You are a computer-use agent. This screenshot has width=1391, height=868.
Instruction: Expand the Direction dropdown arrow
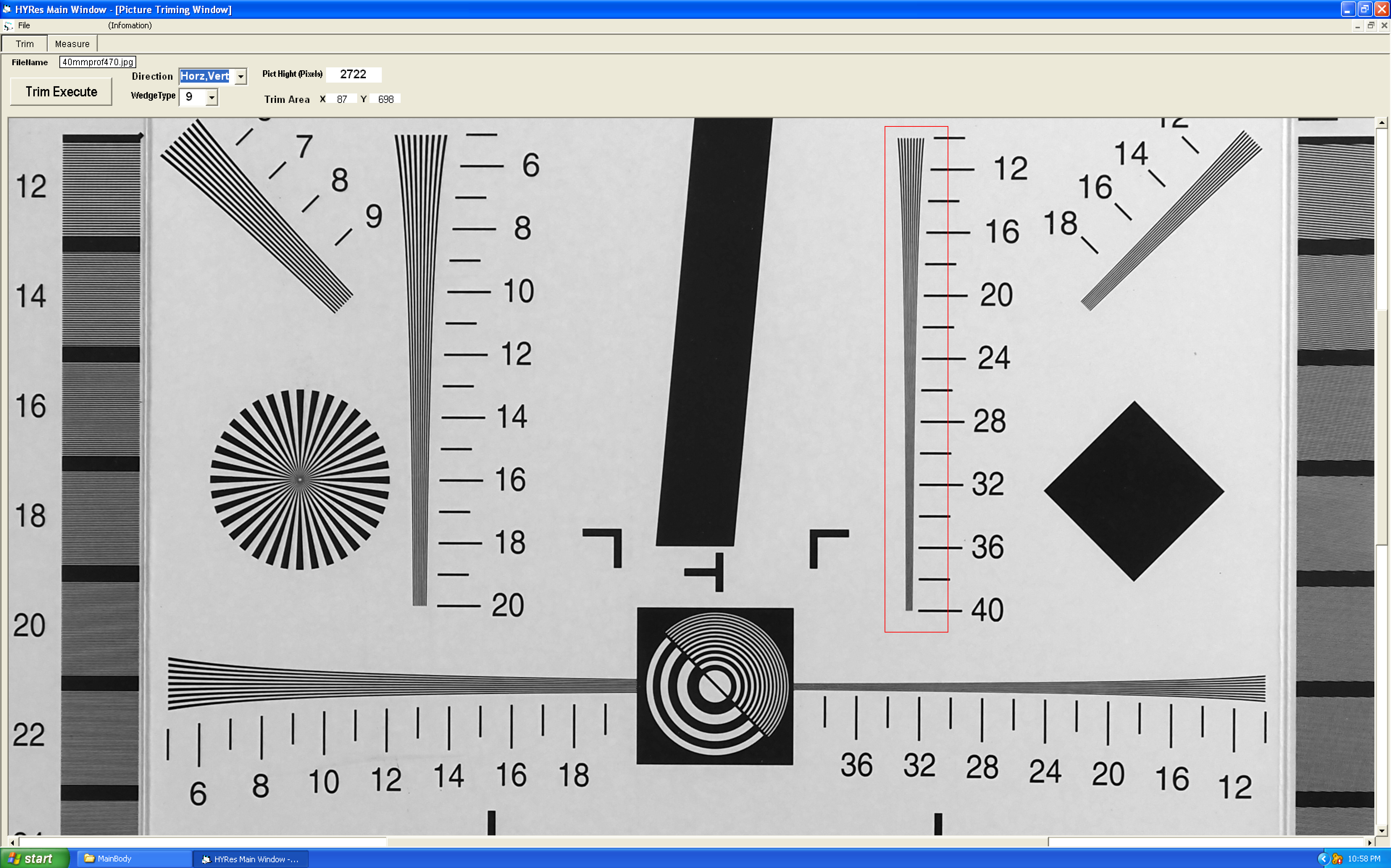pos(241,76)
